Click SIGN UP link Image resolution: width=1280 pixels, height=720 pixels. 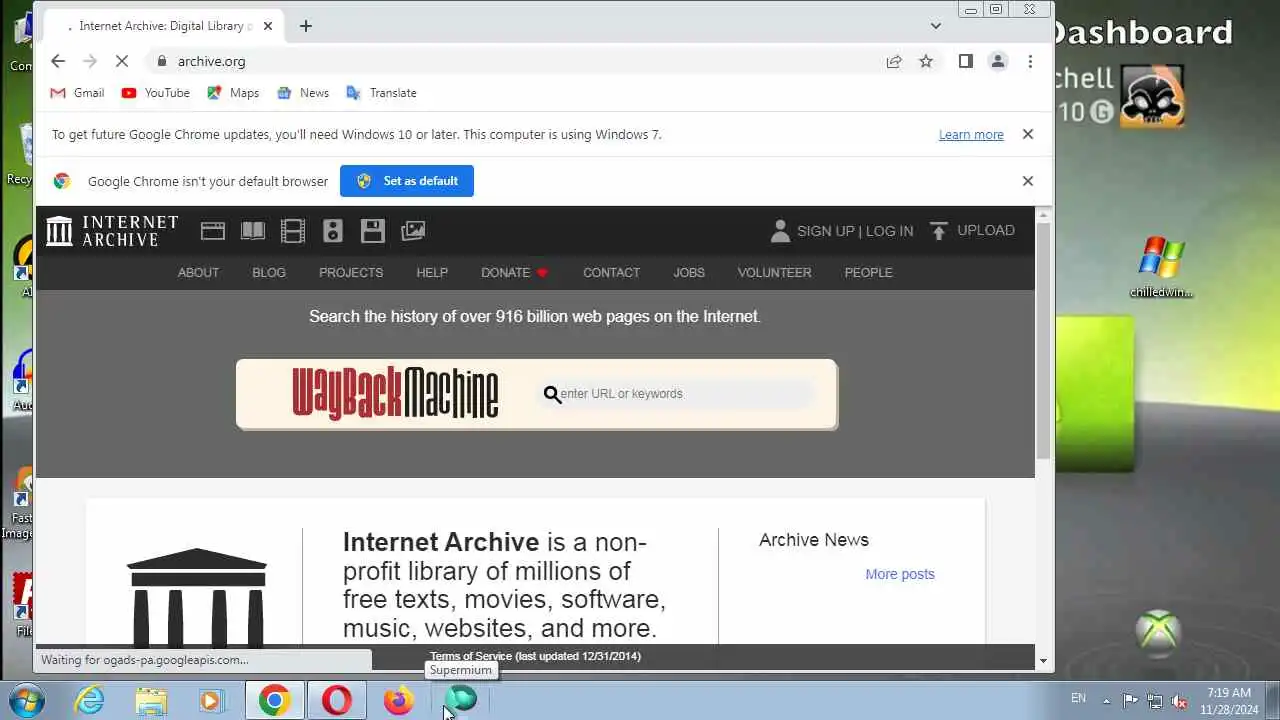point(825,231)
